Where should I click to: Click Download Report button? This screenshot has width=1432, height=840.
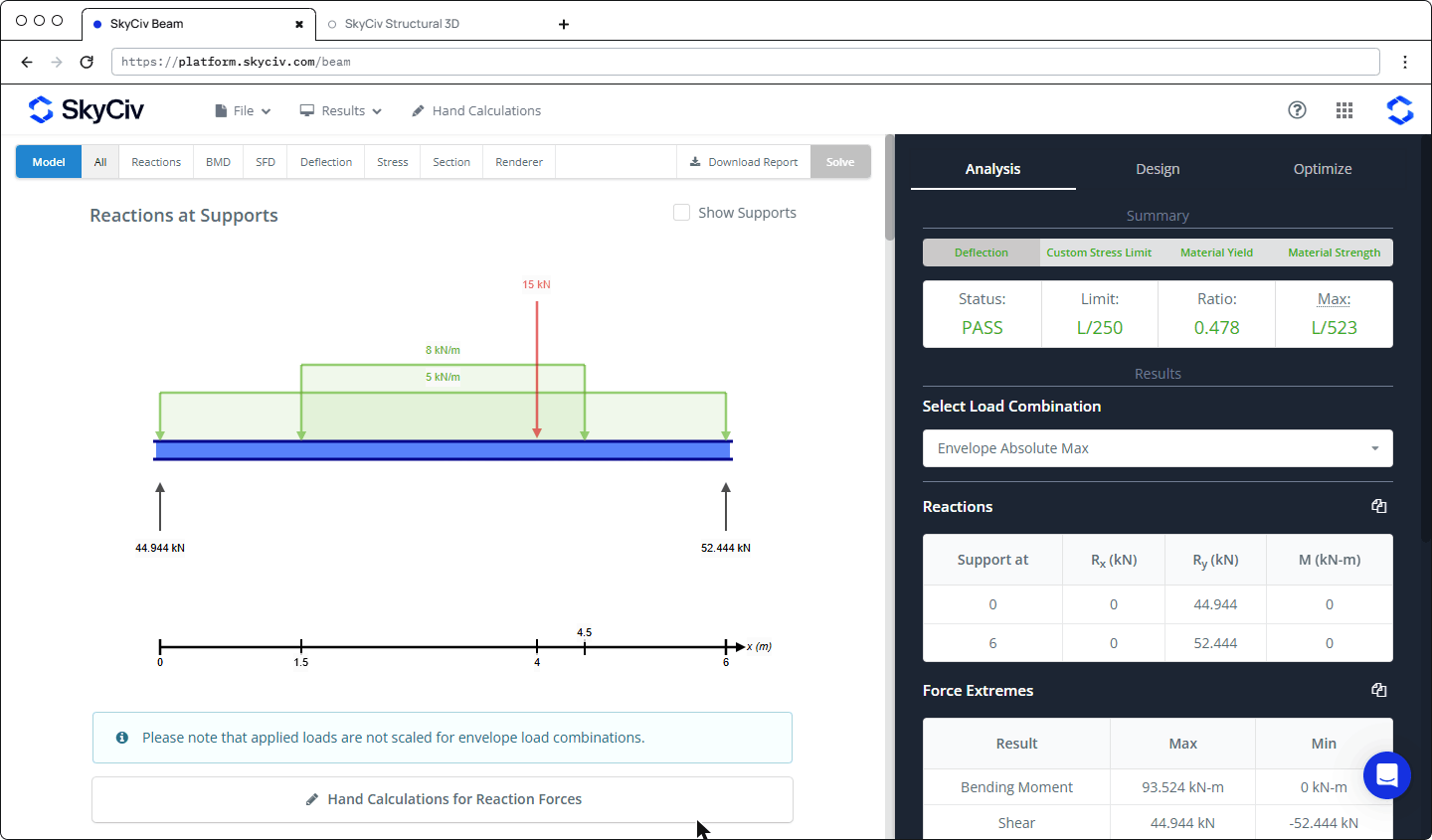pos(744,162)
